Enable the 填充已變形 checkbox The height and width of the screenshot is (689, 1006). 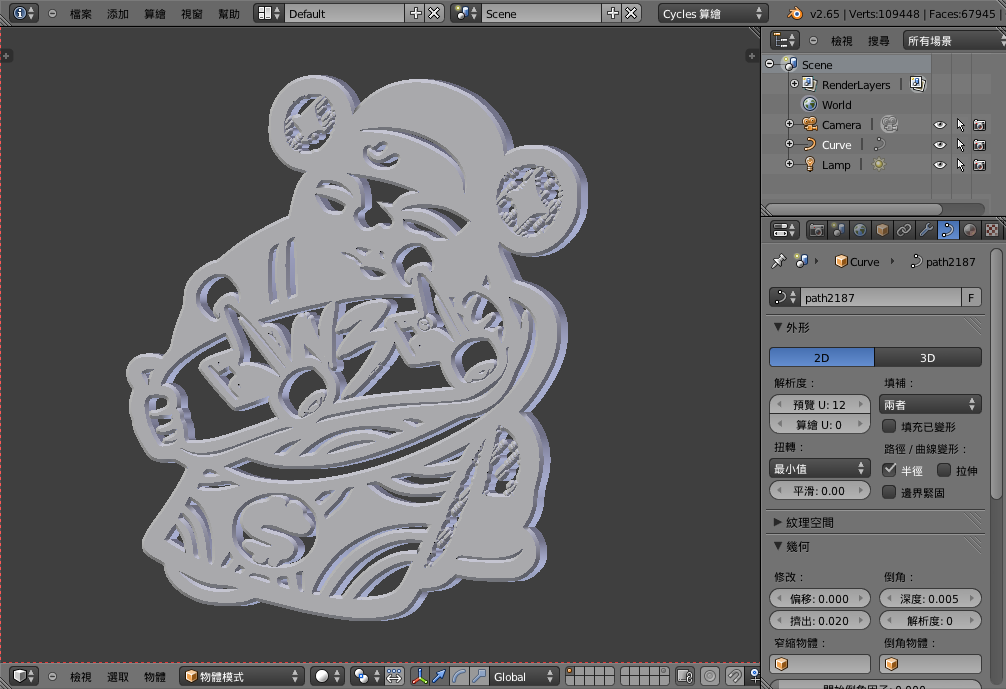pyautogui.click(x=889, y=426)
